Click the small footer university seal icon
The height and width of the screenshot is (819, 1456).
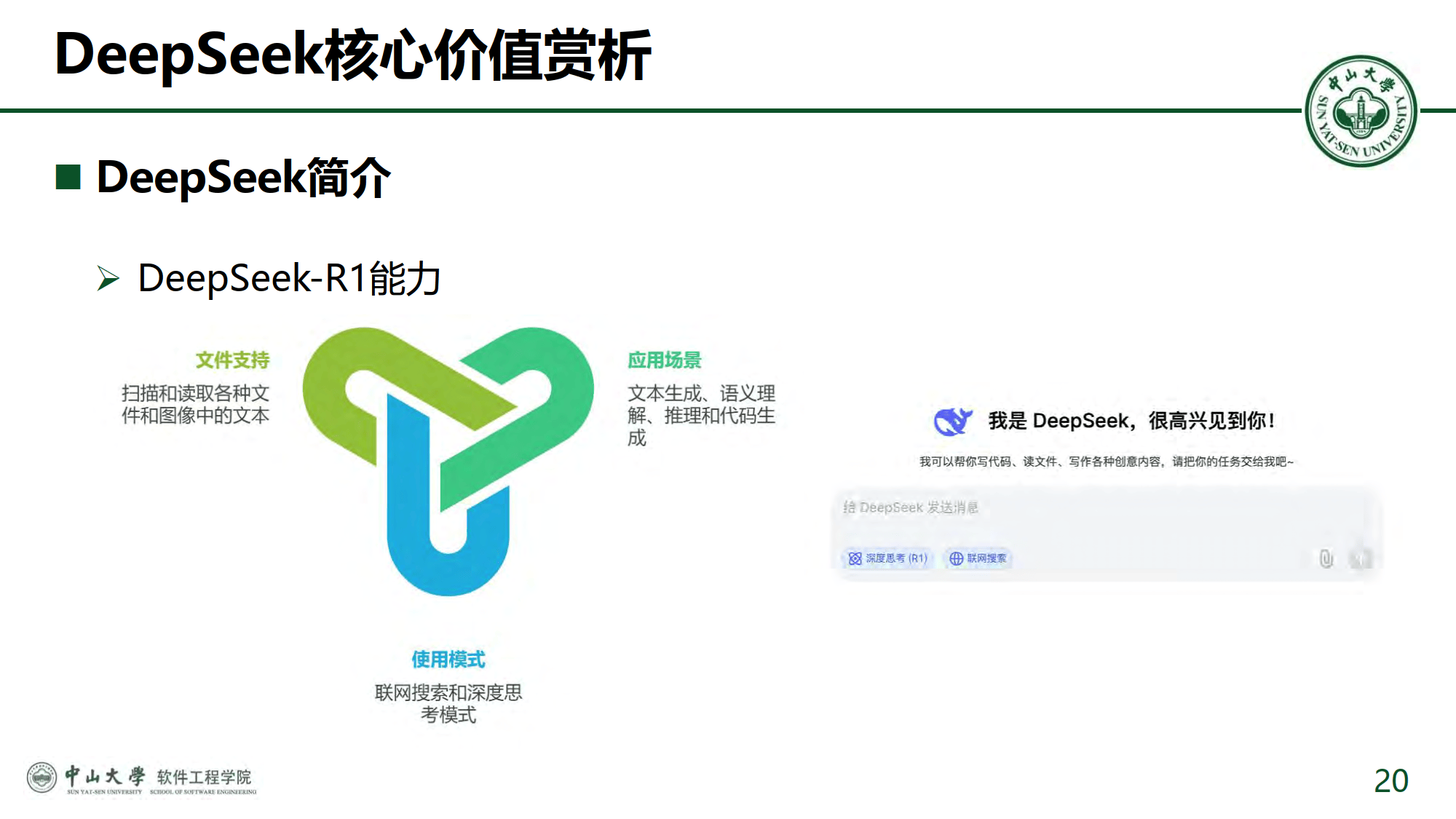tap(41, 778)
